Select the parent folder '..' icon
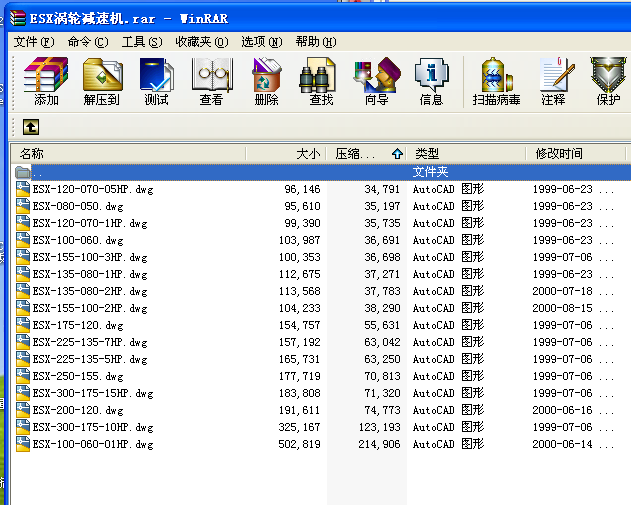 [x=23, y=172]
